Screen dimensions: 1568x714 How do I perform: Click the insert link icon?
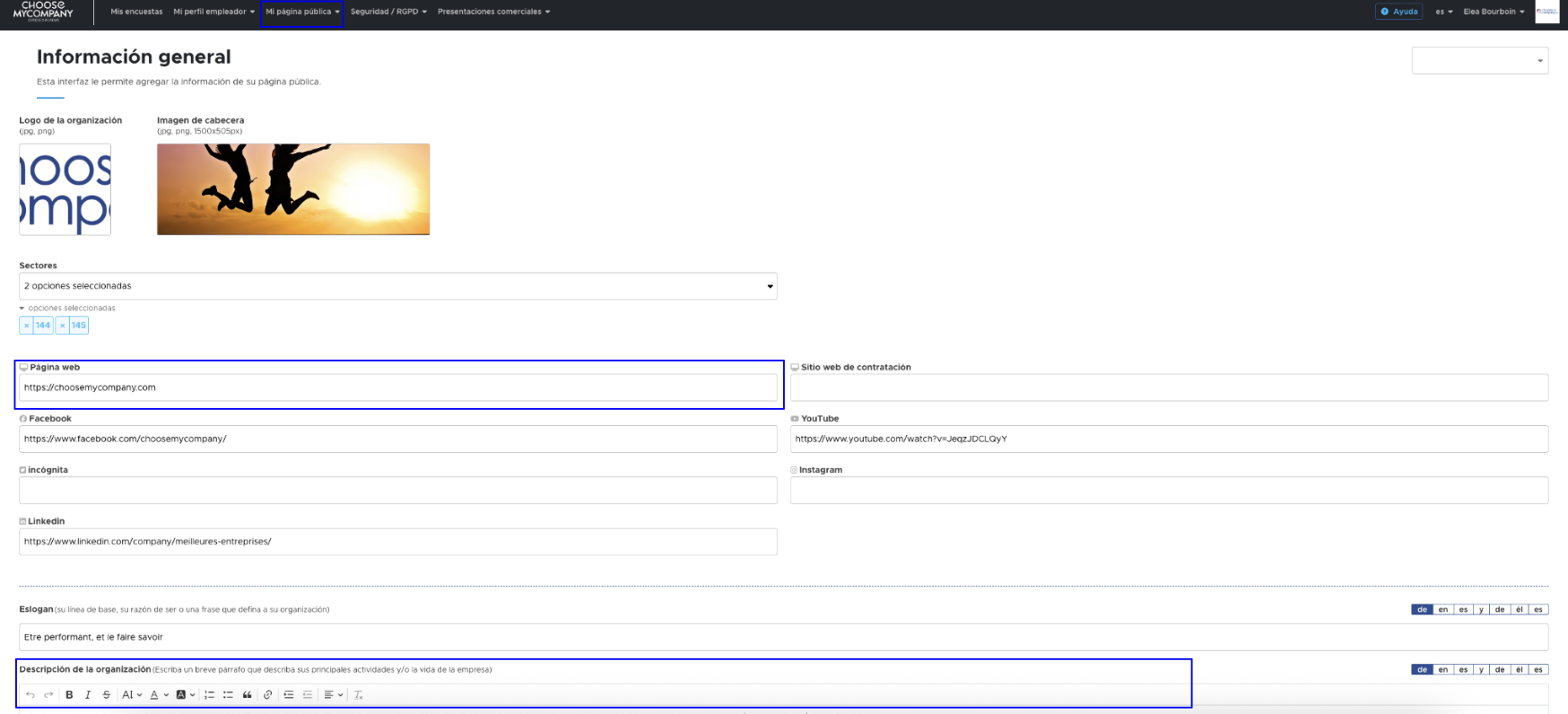[x=267, y=695]
